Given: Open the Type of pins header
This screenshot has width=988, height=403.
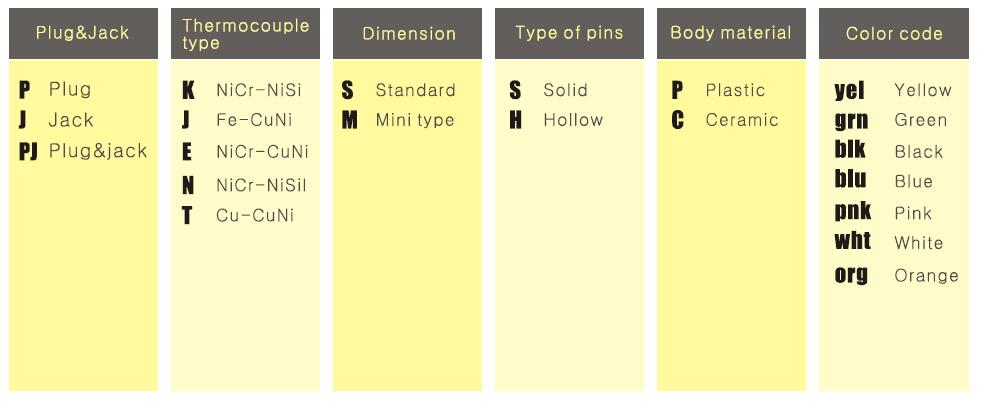Looking at the screenshot, I should click(569, 33).
